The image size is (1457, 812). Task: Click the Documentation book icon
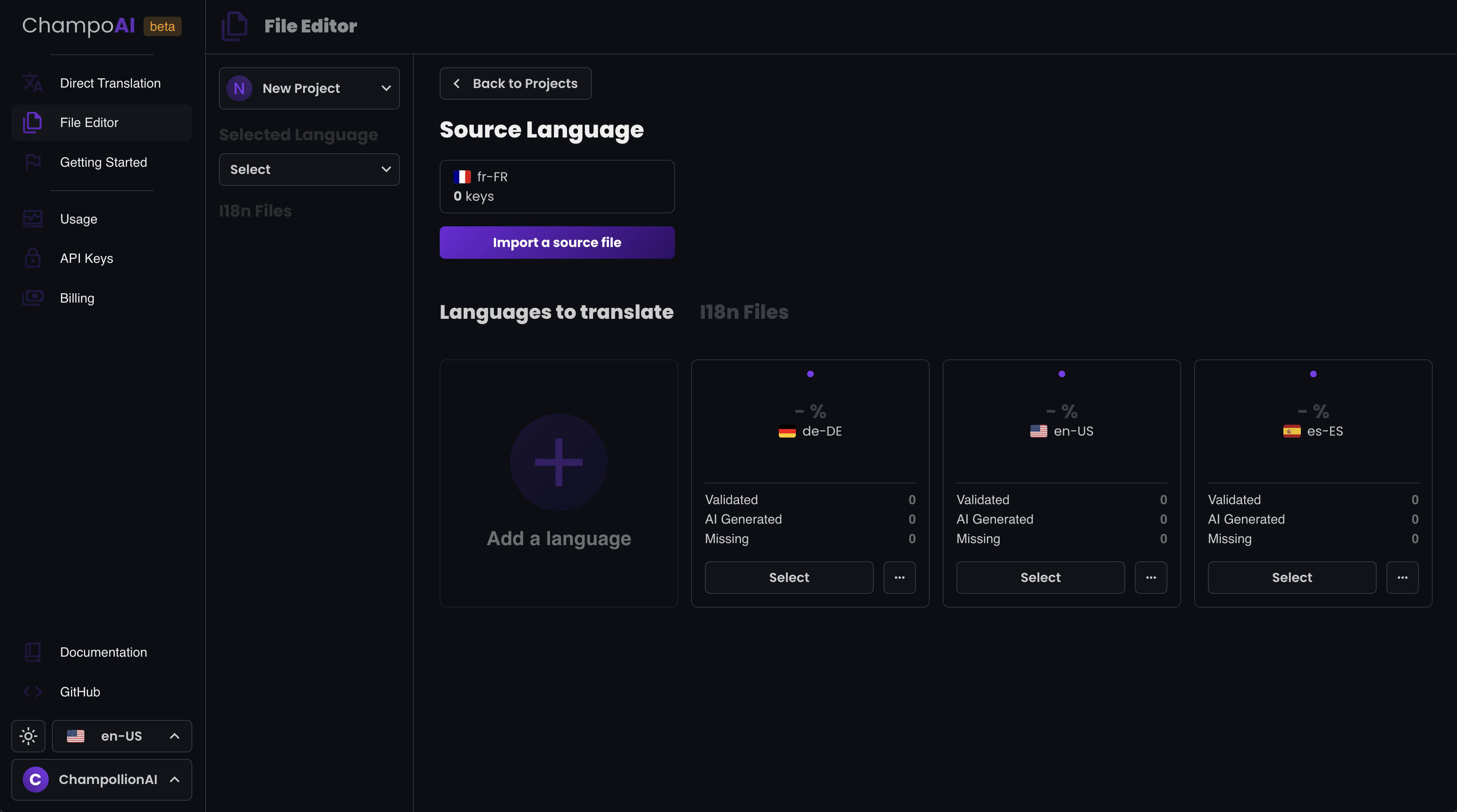[x=33, y=652]
